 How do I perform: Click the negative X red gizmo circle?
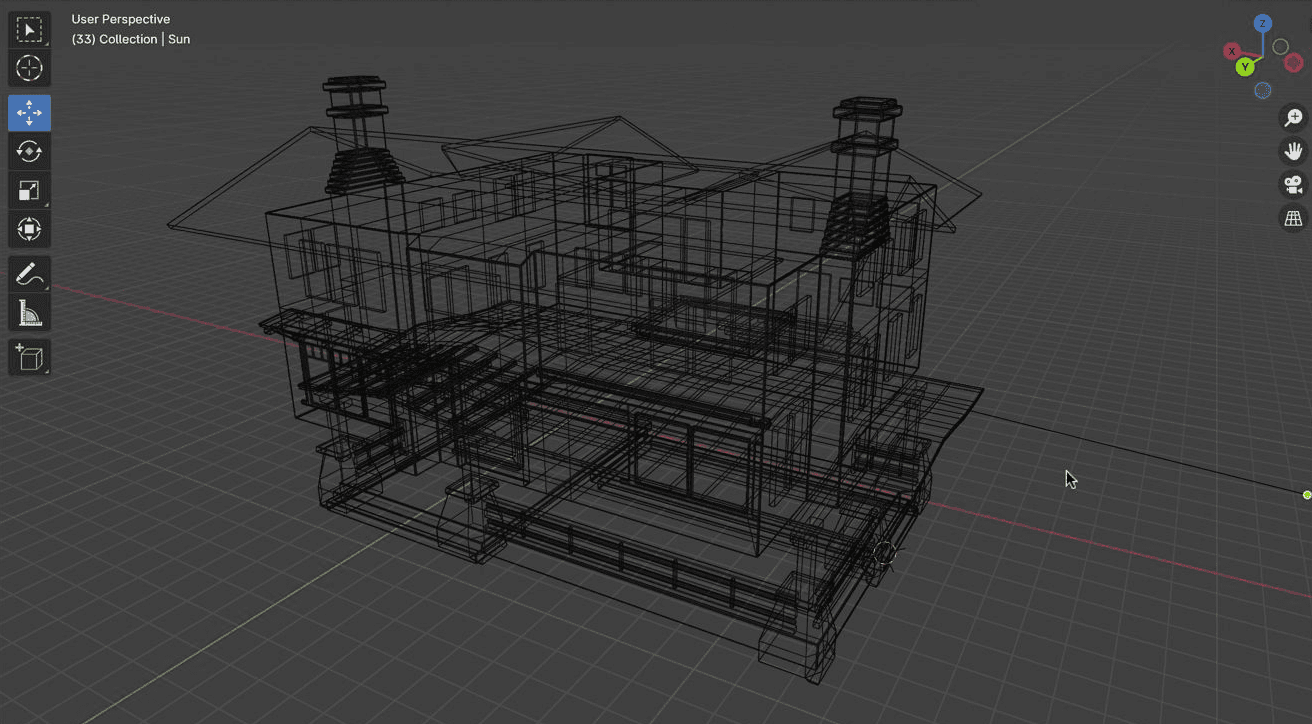tap(1293, 62)
